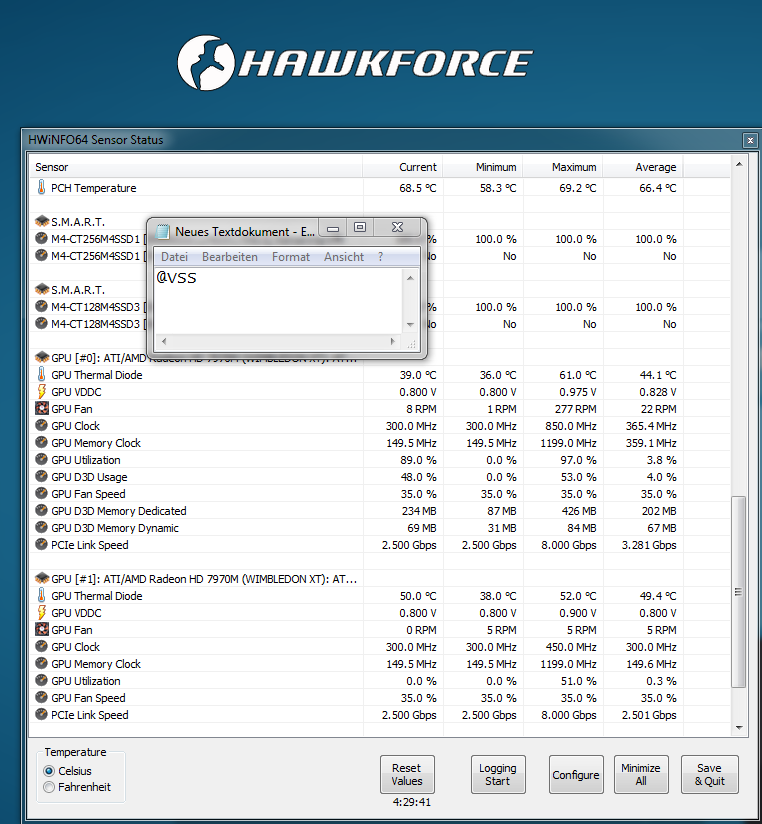This screenshot has width=762, height=824.
Task: Select GPU #0 Utilization current 89.0 %
Action: (x=418, y=460)
